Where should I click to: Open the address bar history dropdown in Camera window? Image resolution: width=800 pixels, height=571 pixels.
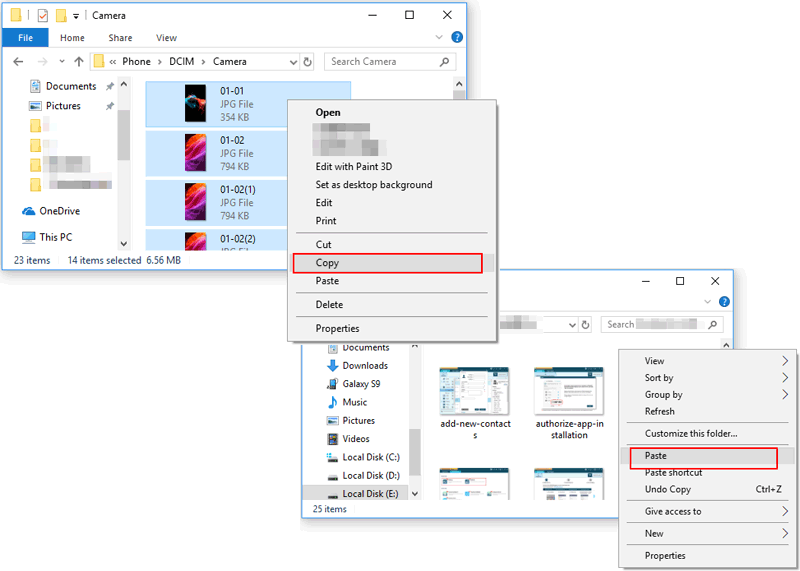pyautogui.click(x=293, y=62)
